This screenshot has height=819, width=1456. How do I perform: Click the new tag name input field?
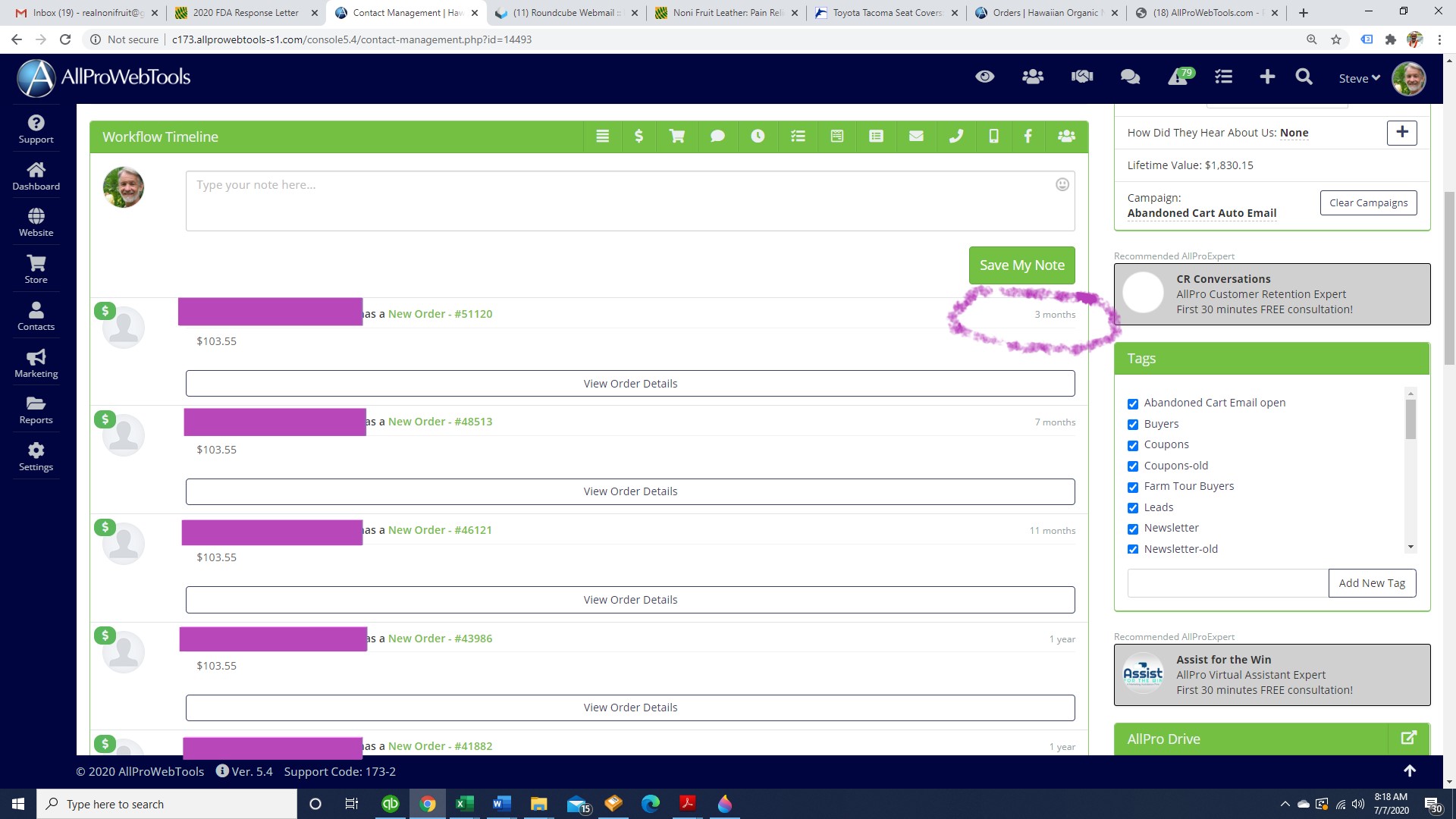point(1228,583)
